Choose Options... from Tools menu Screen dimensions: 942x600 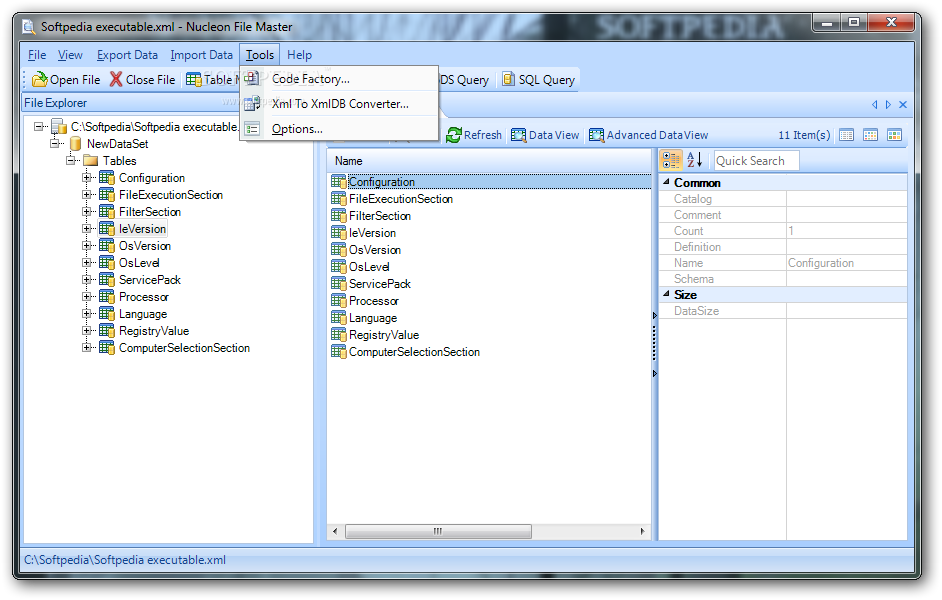point(339,129)
